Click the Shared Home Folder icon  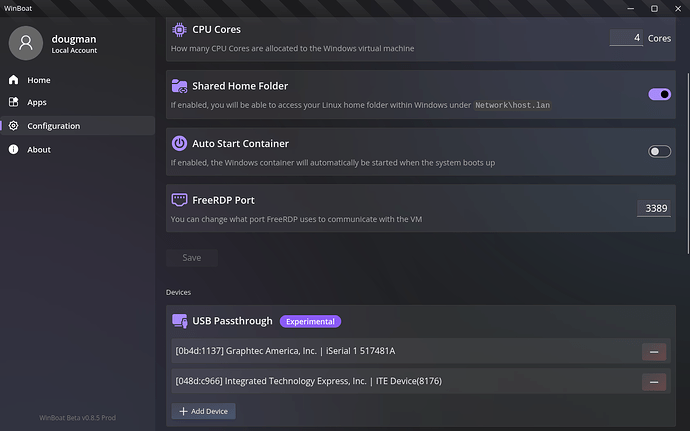pos(179,86)
